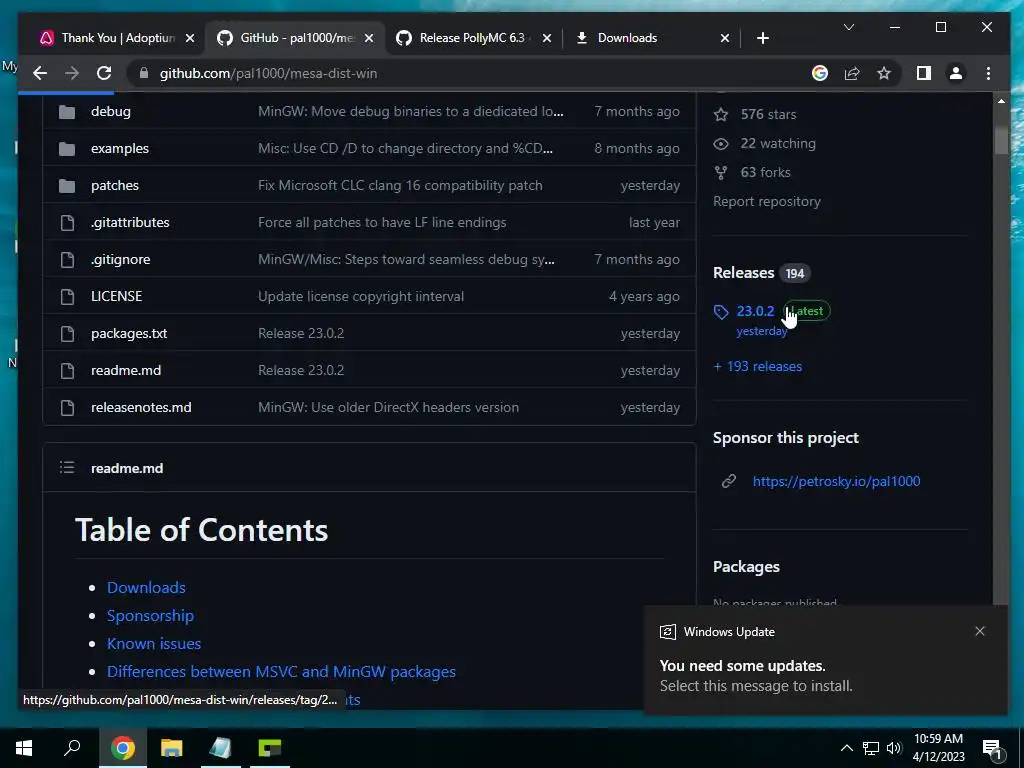Open the .gitignore file
The width and height of the screenshot is (1024, 768).
click(120, 259)
